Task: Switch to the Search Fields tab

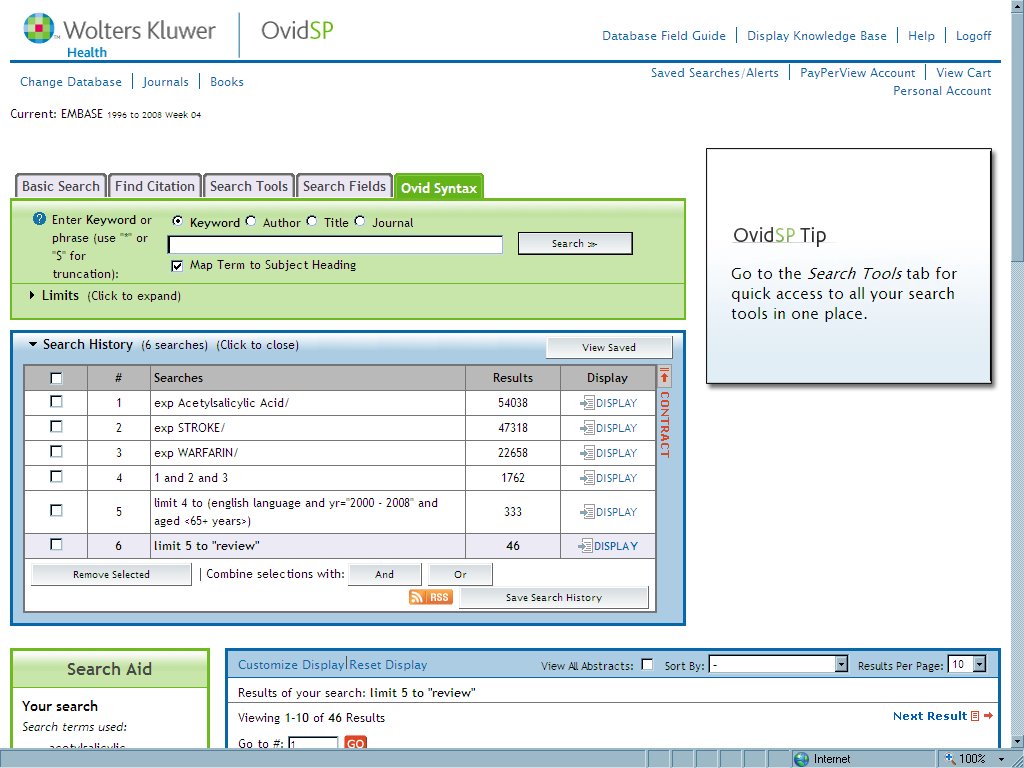Action: 344,186
